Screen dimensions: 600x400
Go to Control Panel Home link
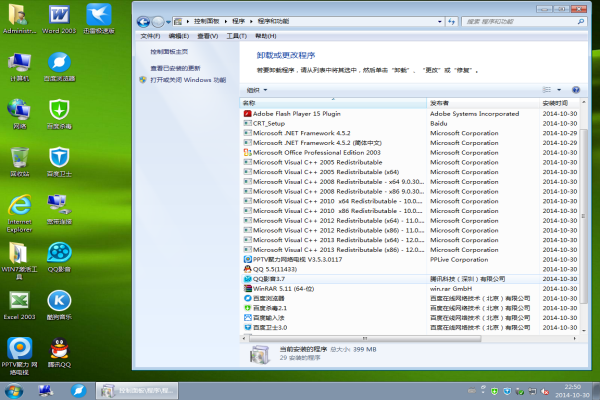point(169,52)
